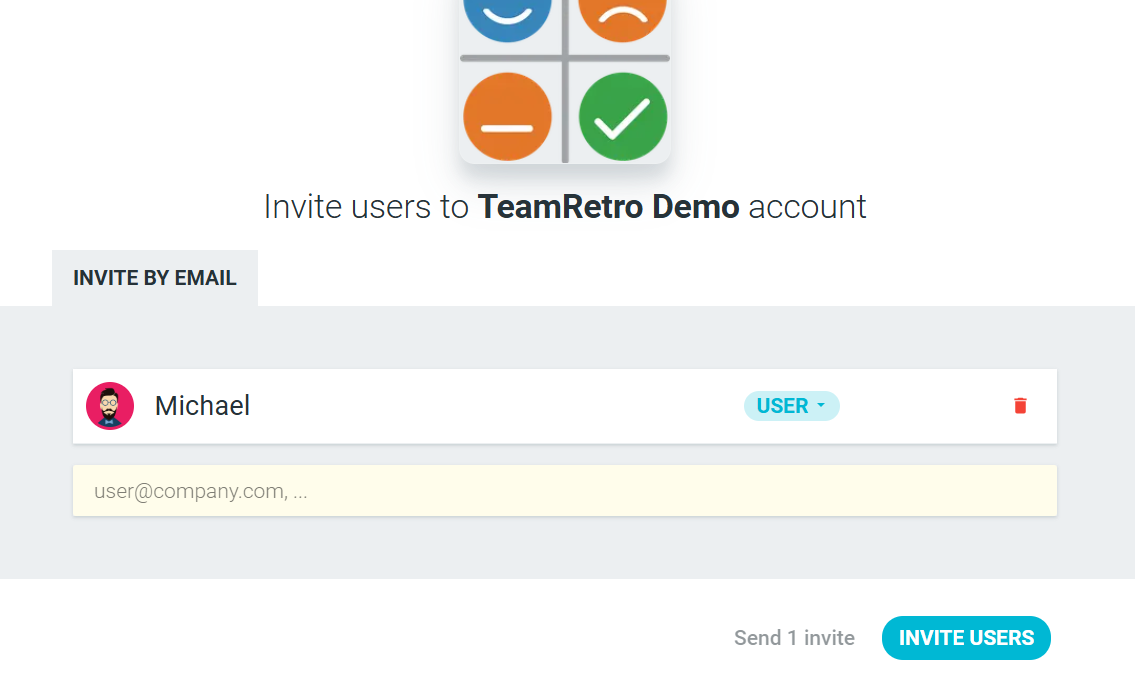Open the USER role dropdown for Michael
This screenshot has width=1135, height=697.
(791, 406)
